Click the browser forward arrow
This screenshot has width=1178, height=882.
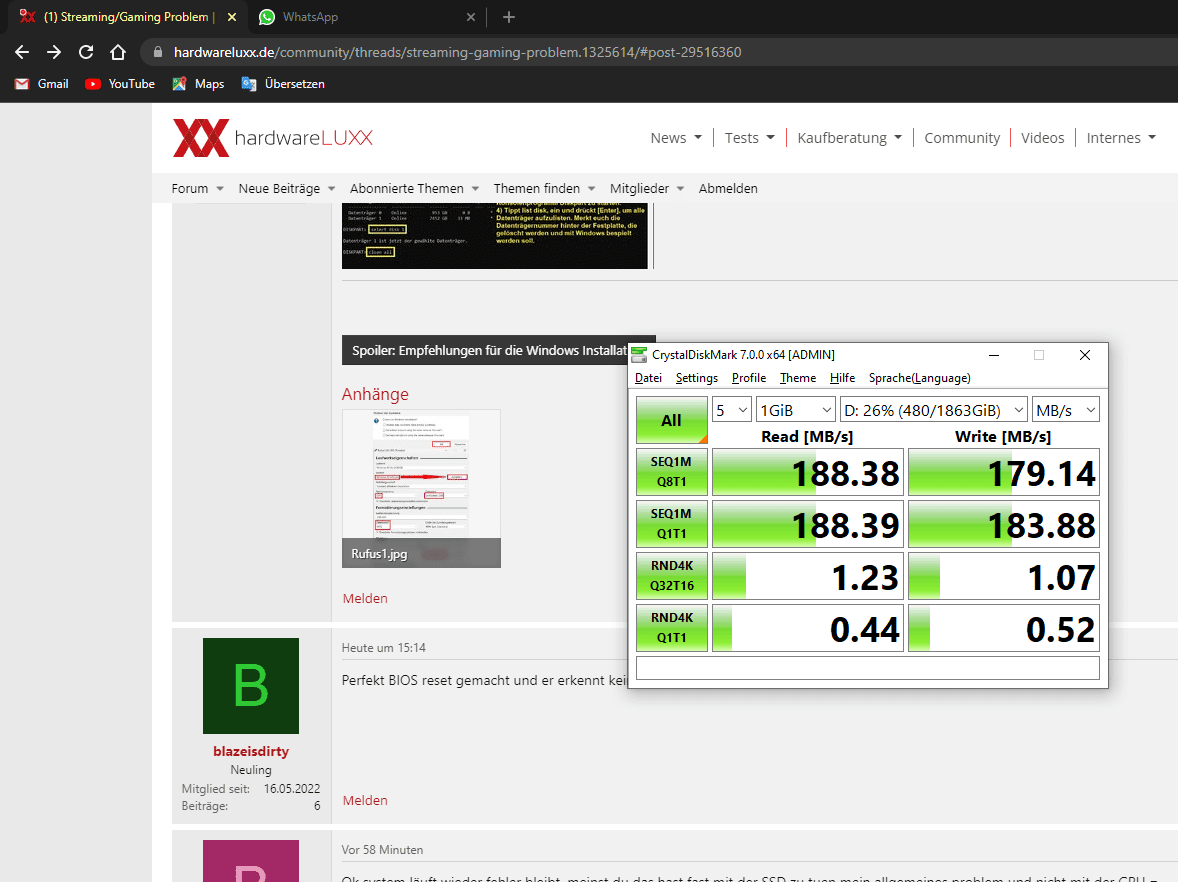[x=54, y=52]
